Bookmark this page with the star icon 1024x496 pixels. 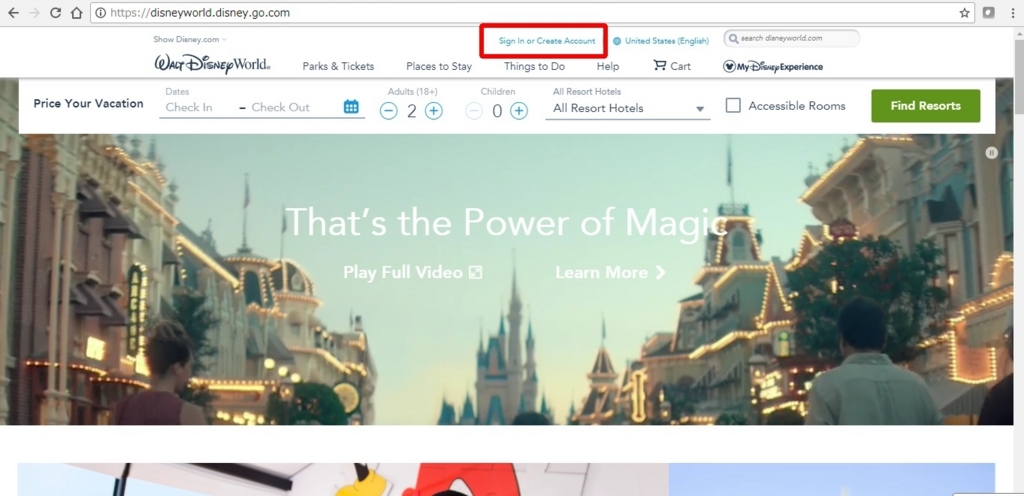coord(964,12)
